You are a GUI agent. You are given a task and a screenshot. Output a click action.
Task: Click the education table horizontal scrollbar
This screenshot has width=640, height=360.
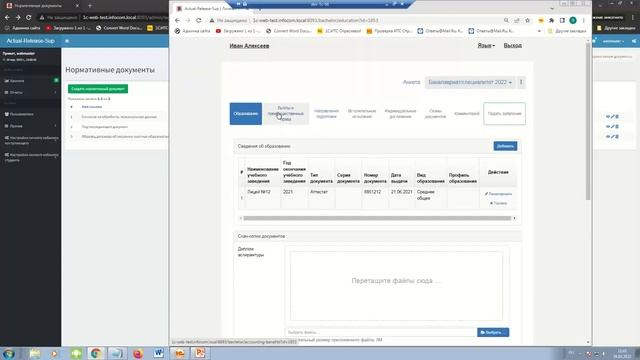377,218
